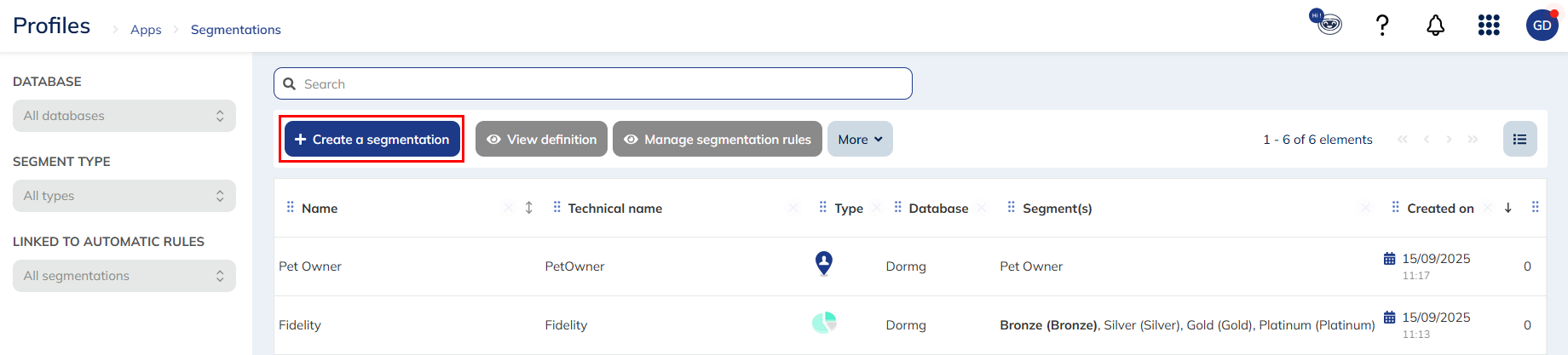Click the Fidelity pie chart type icon

point(824,323)
